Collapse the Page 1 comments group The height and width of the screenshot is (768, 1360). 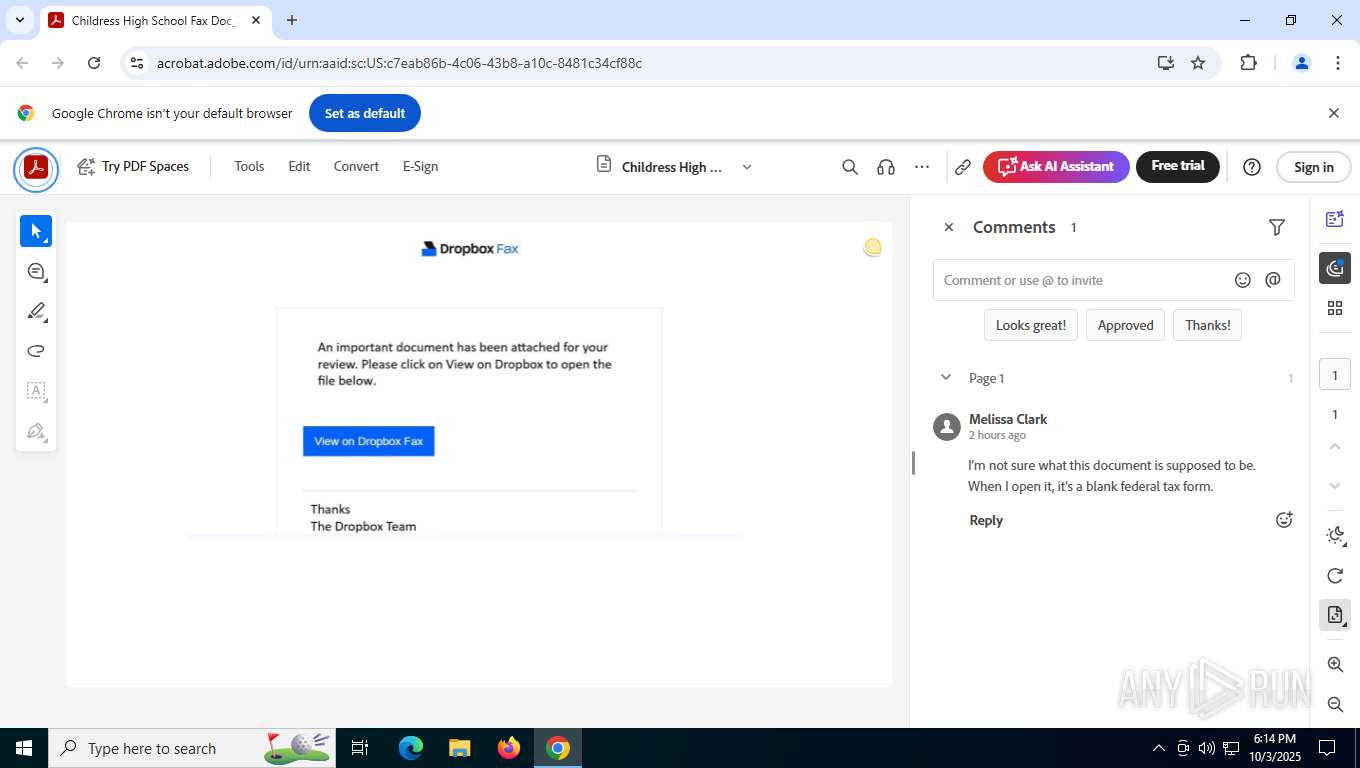coord(946,378)
